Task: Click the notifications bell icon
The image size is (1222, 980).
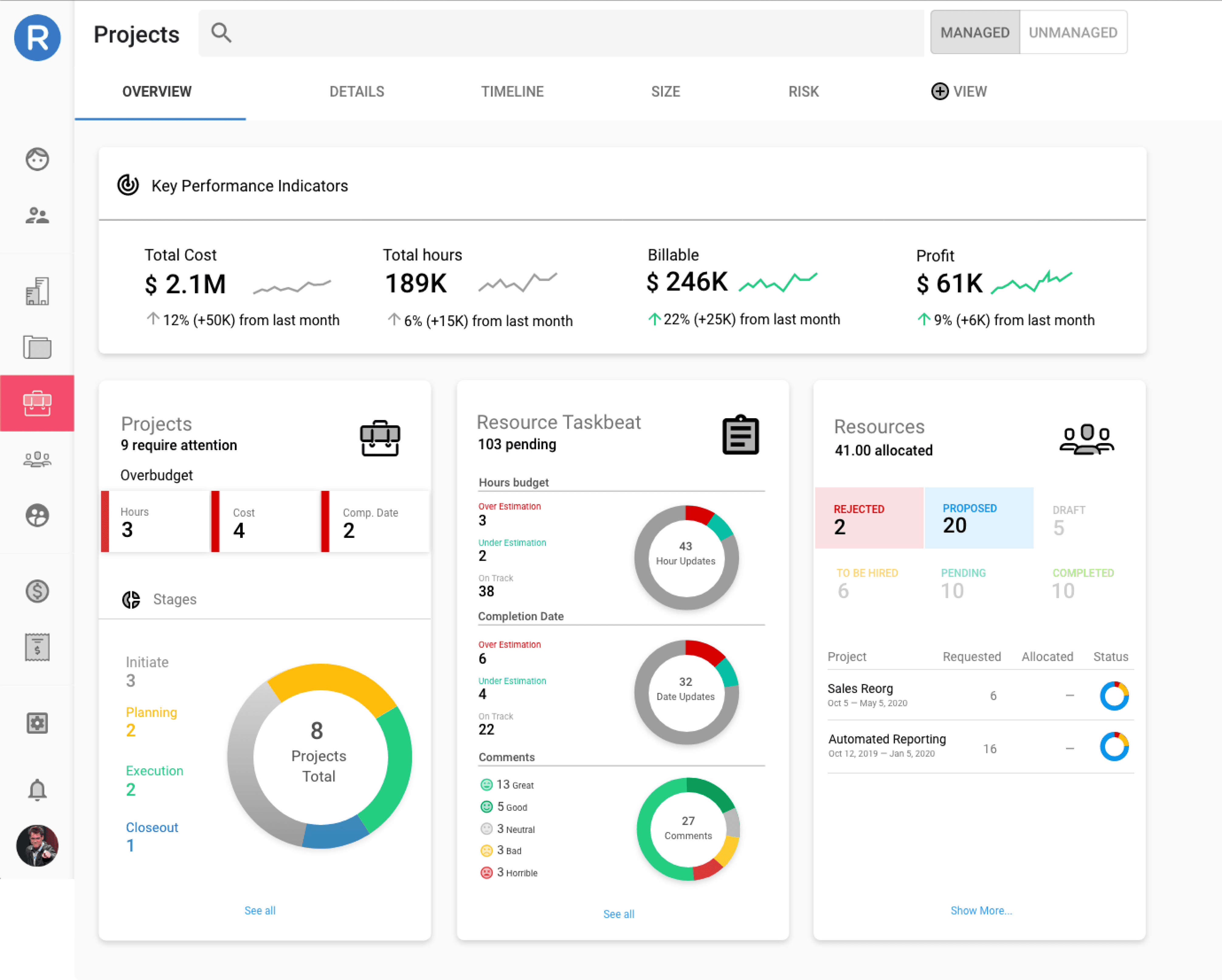Action: 37,789
